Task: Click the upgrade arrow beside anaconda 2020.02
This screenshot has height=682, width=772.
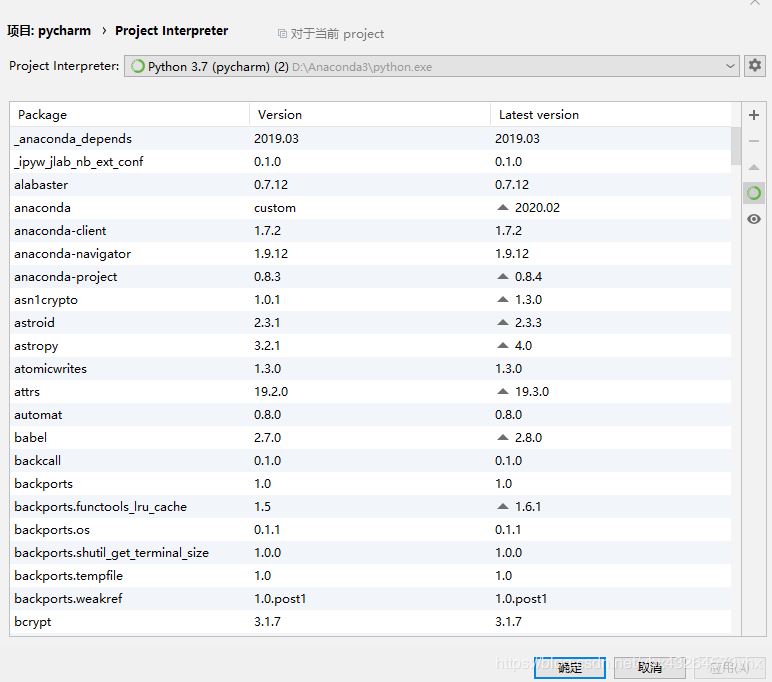Action: pyautogui.click(x=503, y=208)
